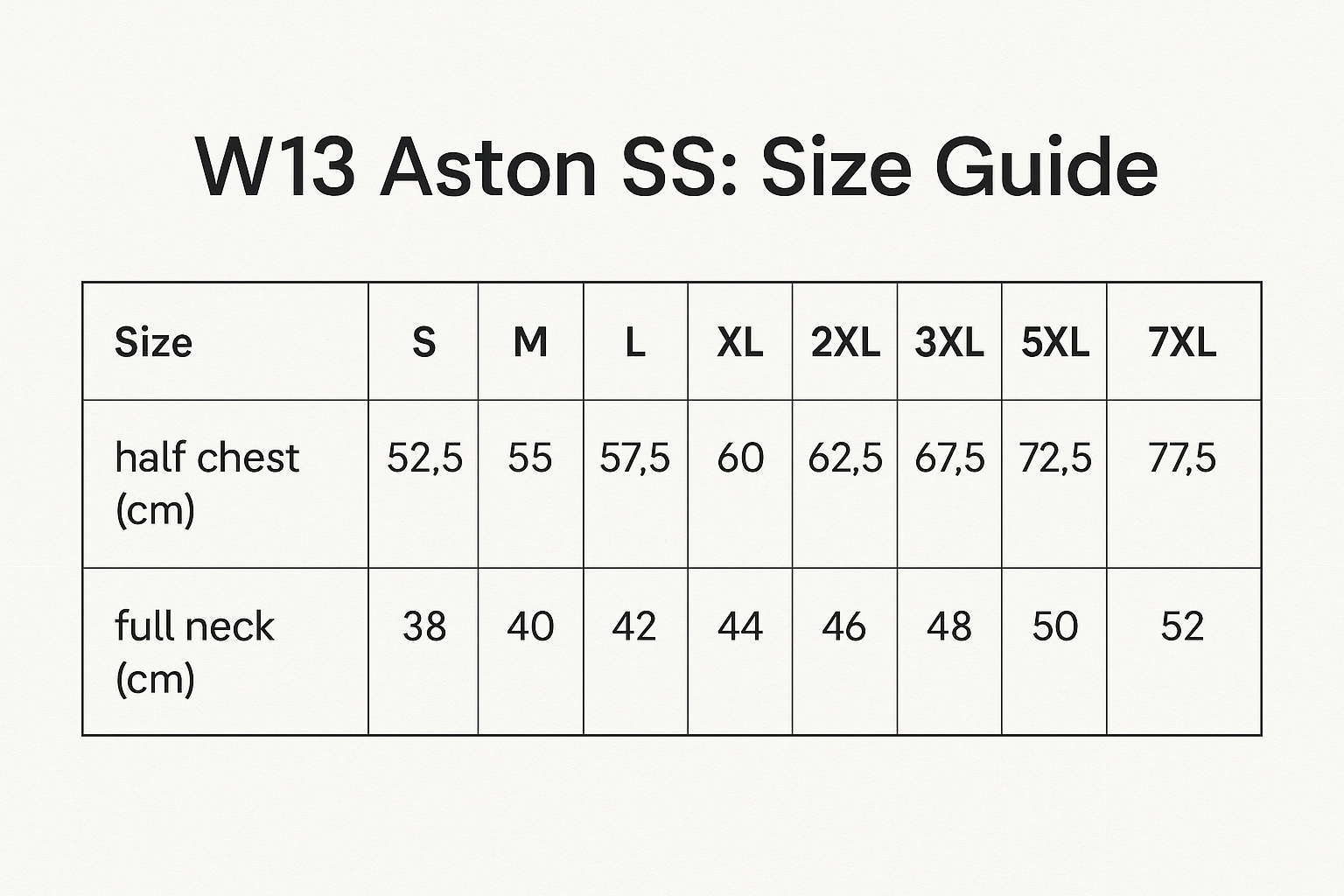Select the 5XL size column header
This screenshot has width=1344, height=896.
(1055, 341)
